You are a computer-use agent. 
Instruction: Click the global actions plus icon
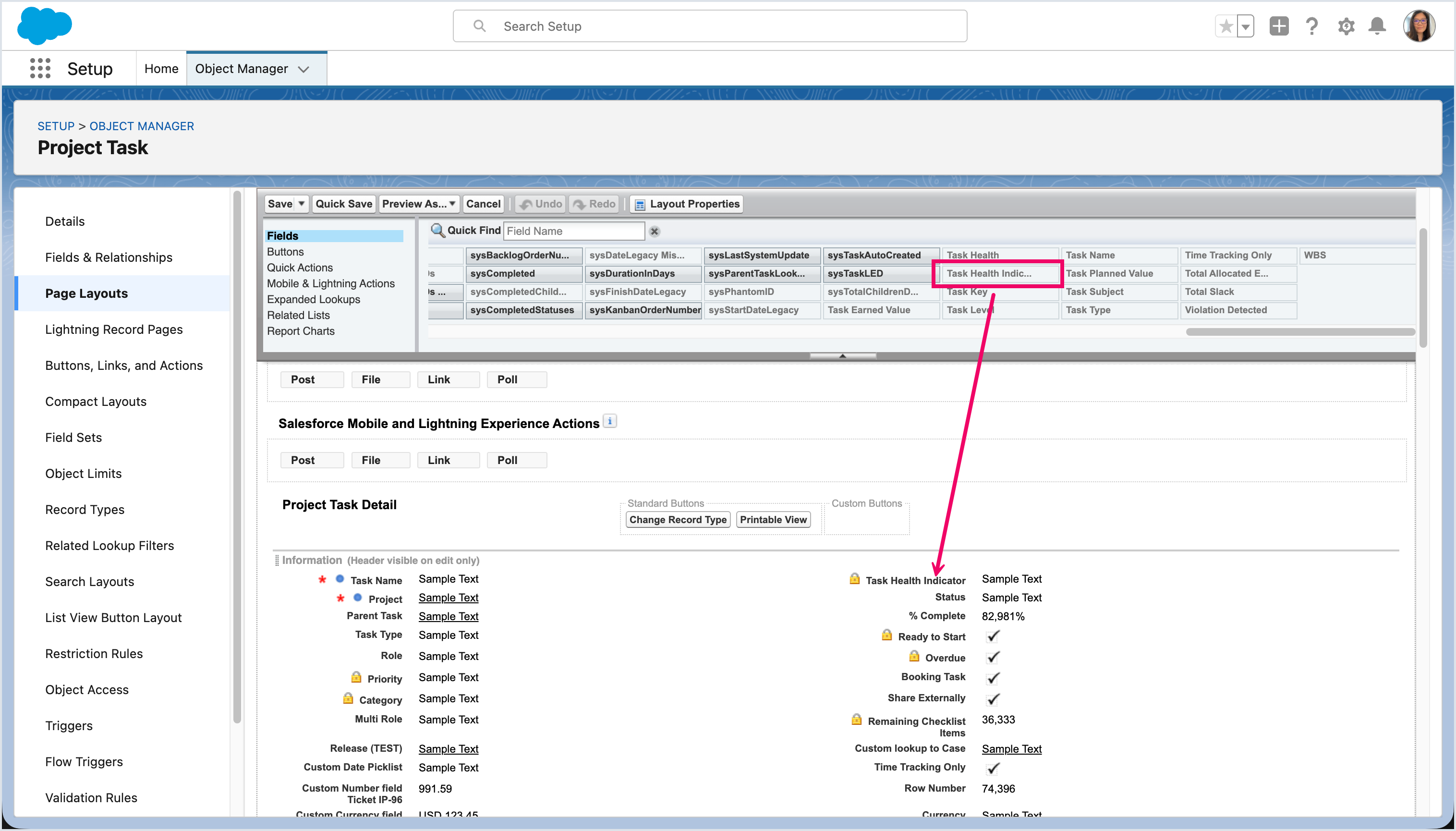pyautogui.click(x=1279, y=26)
